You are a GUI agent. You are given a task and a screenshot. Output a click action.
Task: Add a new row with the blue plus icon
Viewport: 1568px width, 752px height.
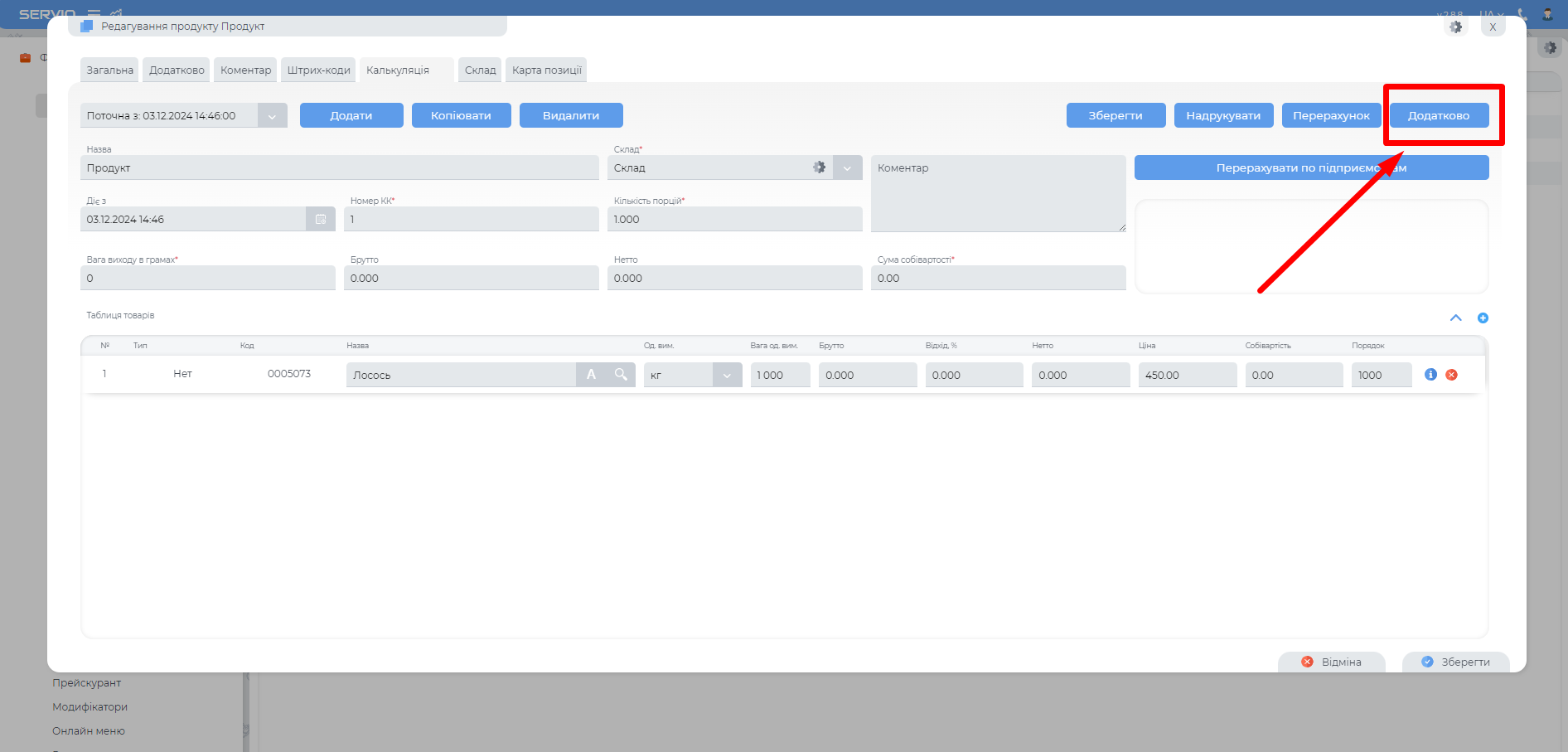point(1483,318)
